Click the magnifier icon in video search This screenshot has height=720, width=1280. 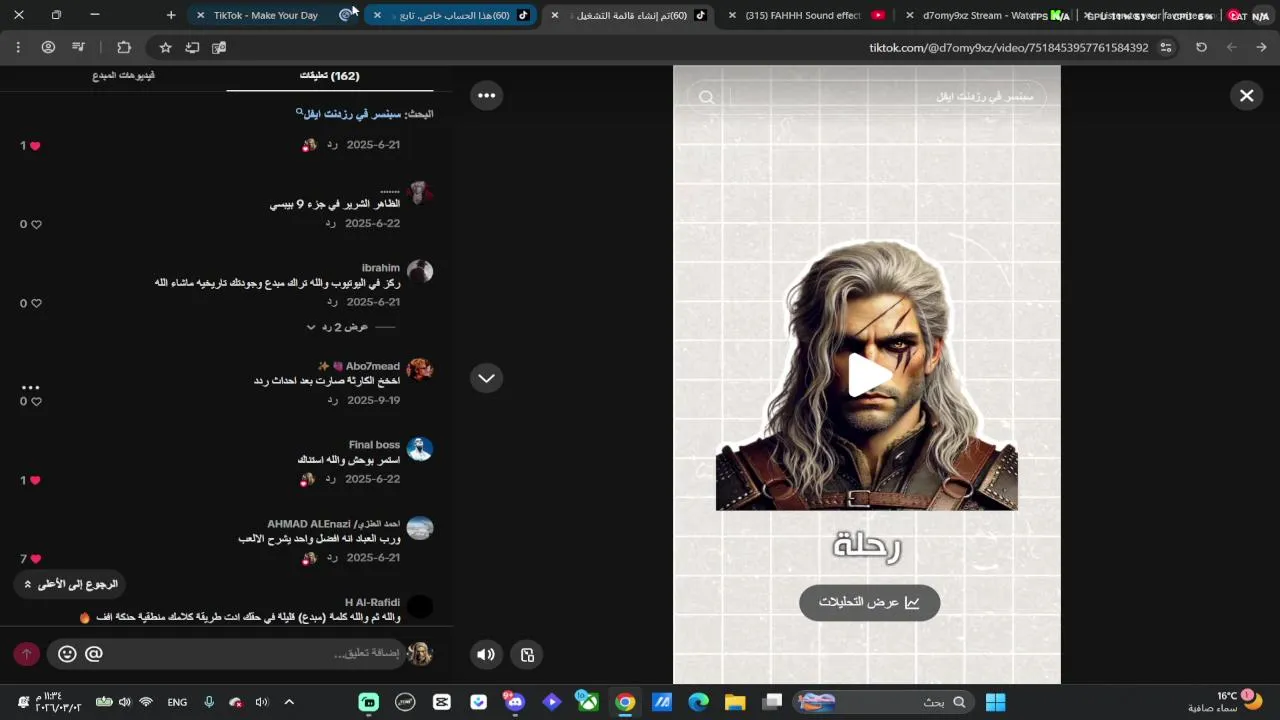[707, 97]
